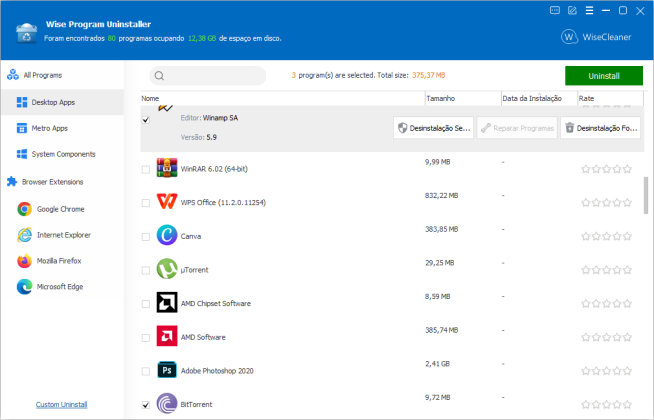Screen dimensions: 654x420
Task: Check the Canva checkbox
Action: click(146, 237)
